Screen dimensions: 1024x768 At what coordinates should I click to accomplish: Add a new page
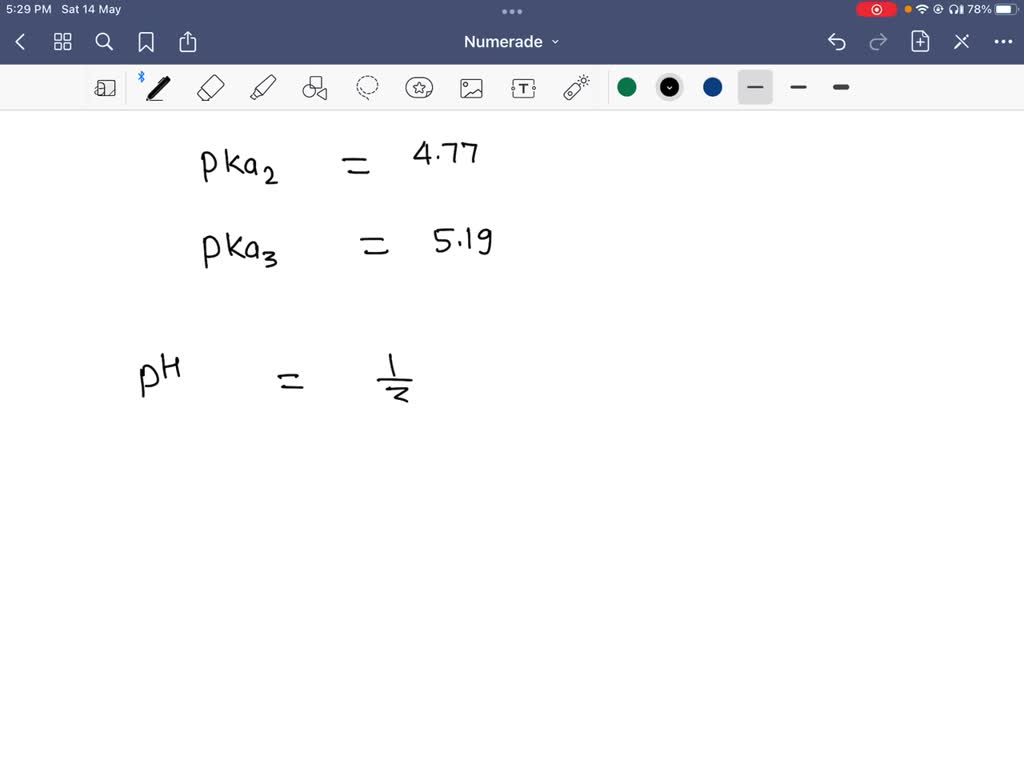coord(919,42)
